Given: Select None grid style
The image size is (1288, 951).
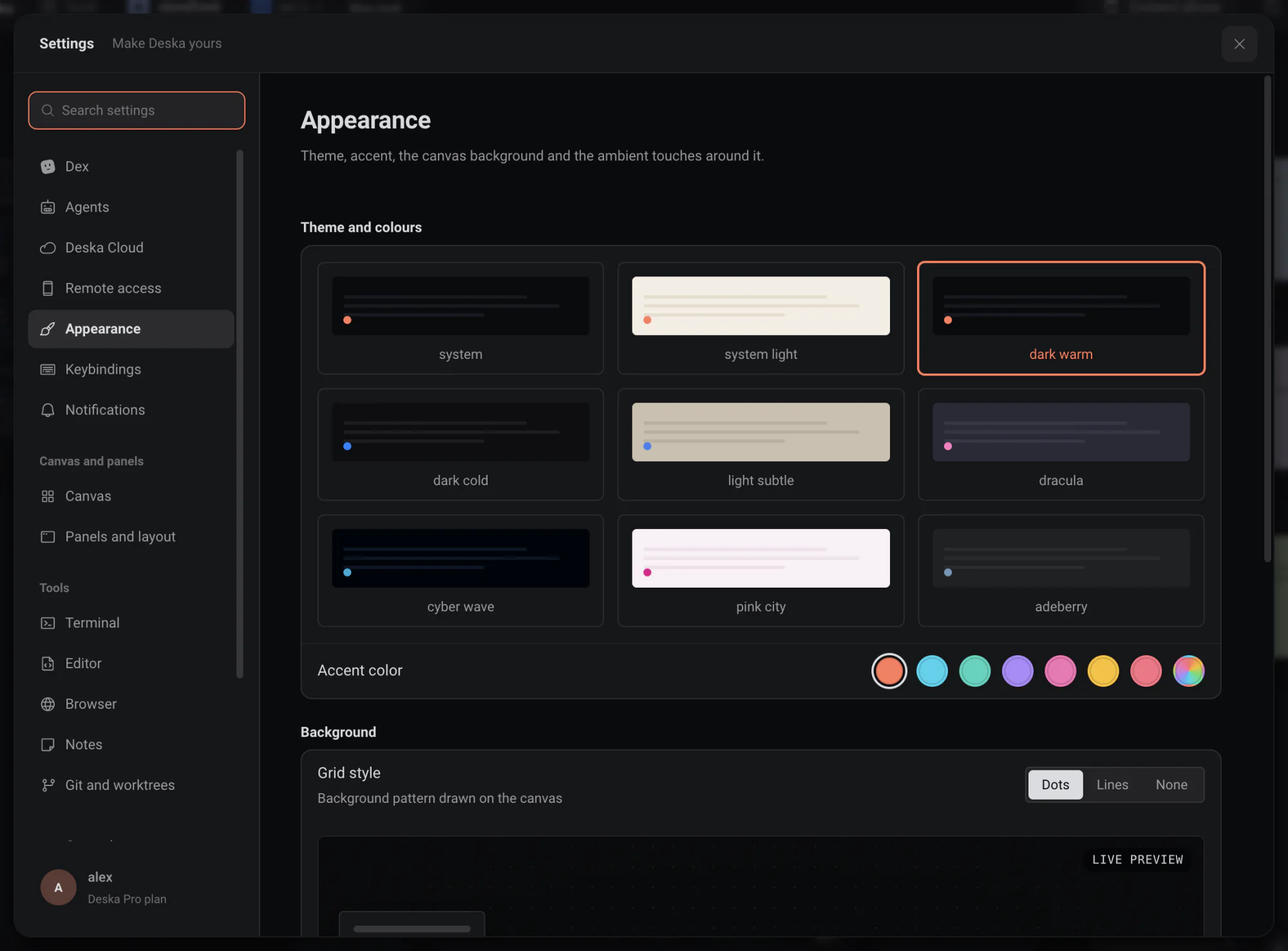Looking at the screenshot, I should (1171, 785).
